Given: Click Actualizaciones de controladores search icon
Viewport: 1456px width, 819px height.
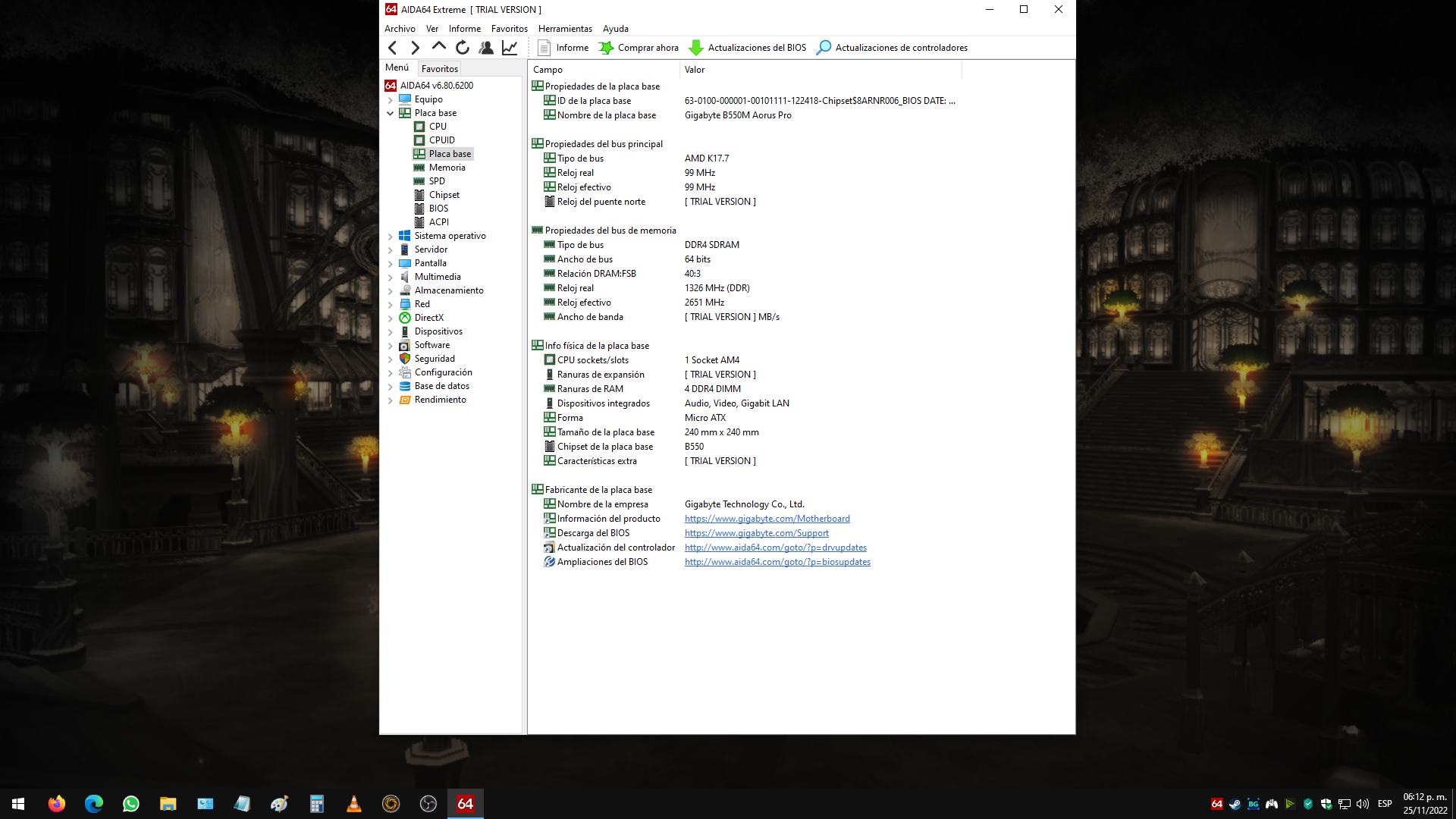Looking at the screenshot, I should click(824, 48).
